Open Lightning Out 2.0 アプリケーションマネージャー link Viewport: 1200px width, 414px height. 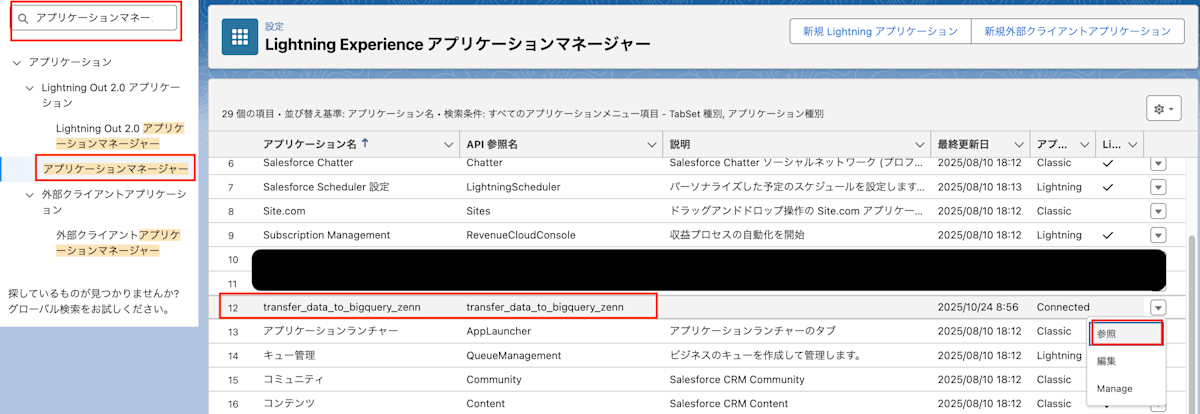(121, 135)
